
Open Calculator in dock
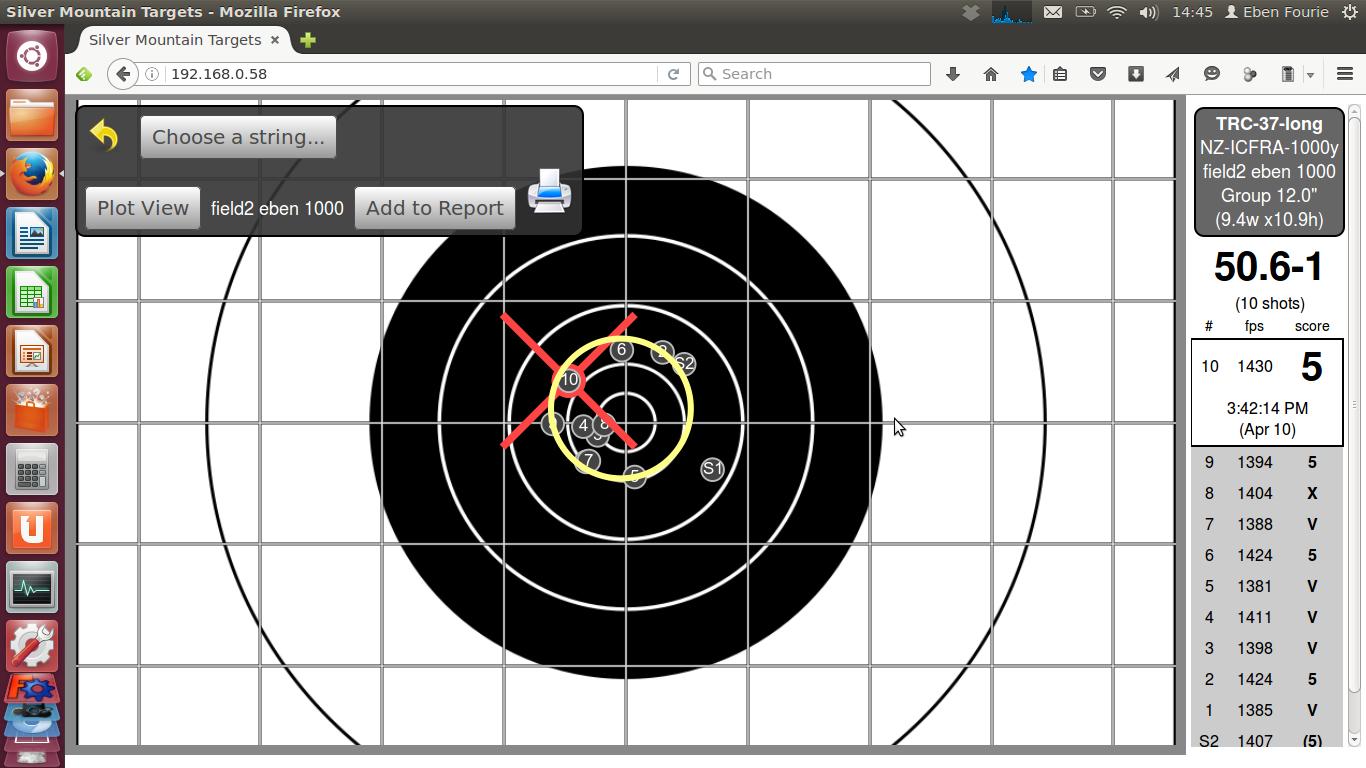point(32,470)
